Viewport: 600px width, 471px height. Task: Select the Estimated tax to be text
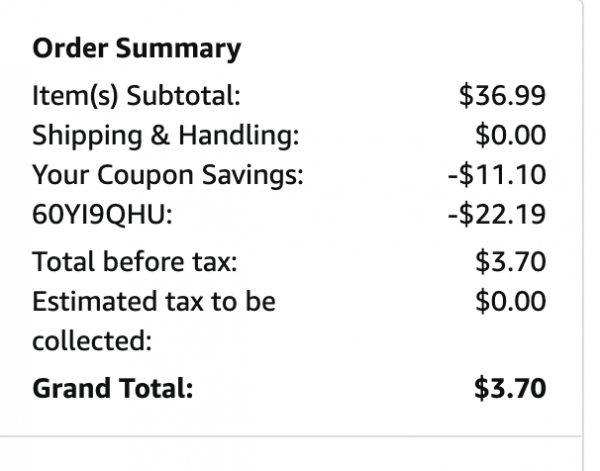pyautogui.click(x=154, y=302)
